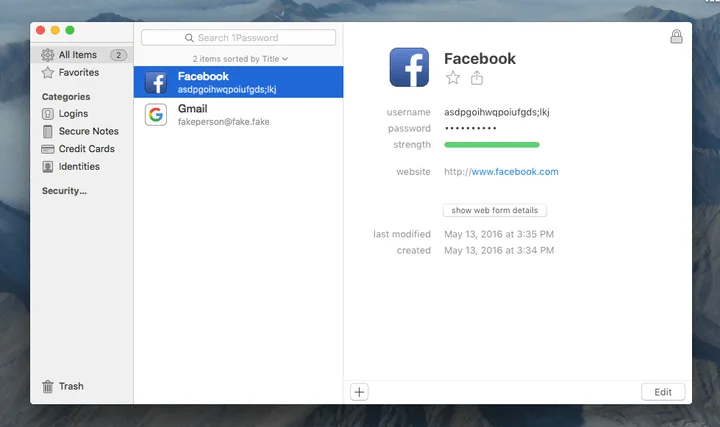Click the All Items count badge 2

point(118,55)
